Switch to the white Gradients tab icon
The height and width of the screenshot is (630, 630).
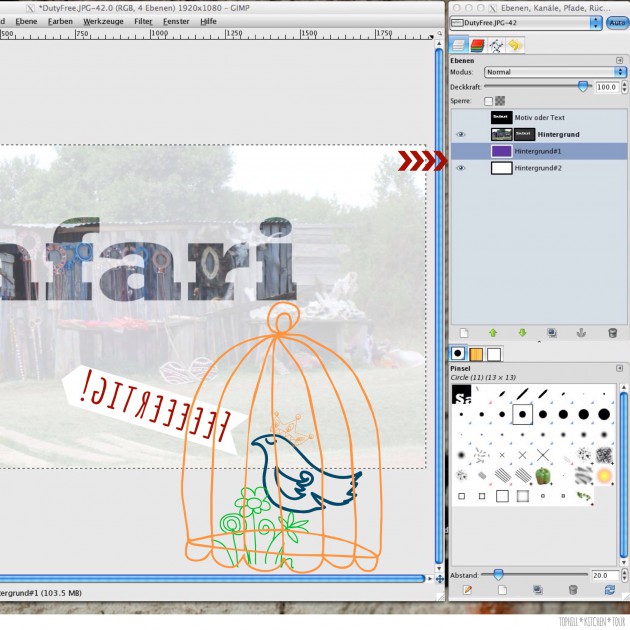point(494,354)
